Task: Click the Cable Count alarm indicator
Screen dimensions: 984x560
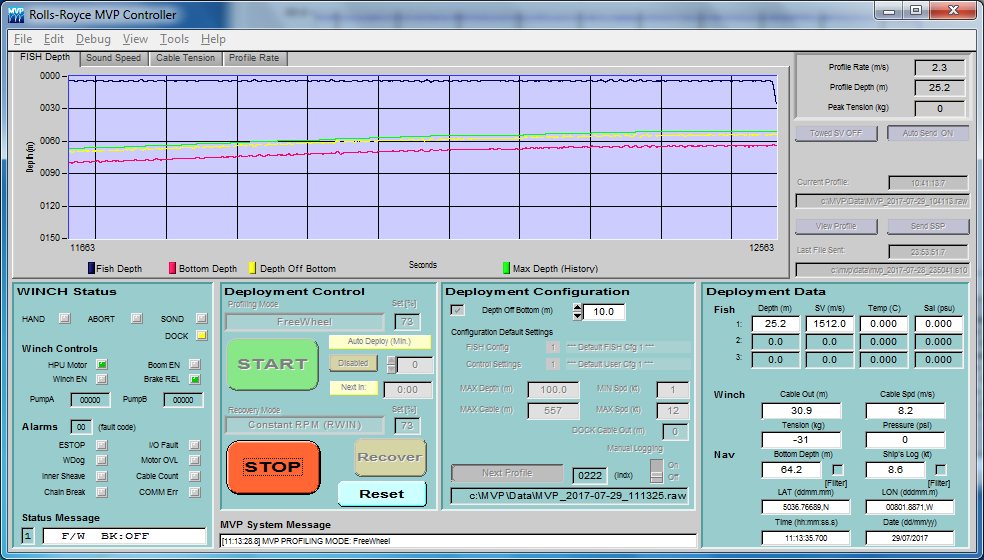Action: coord(194,476)
